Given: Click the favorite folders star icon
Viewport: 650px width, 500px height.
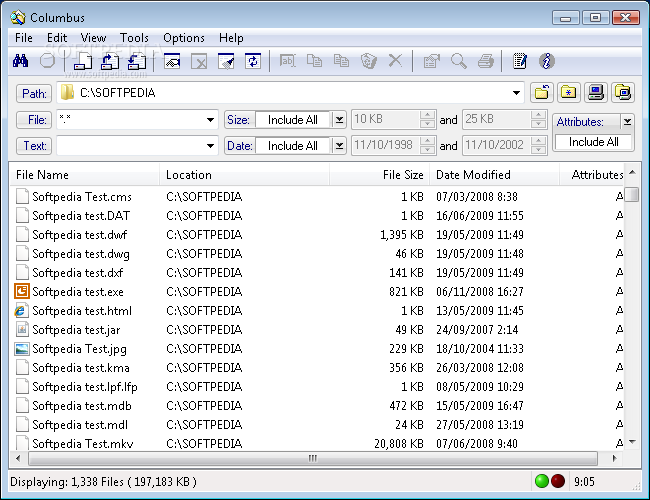Looking at the screenshot, I should [569, 92].
